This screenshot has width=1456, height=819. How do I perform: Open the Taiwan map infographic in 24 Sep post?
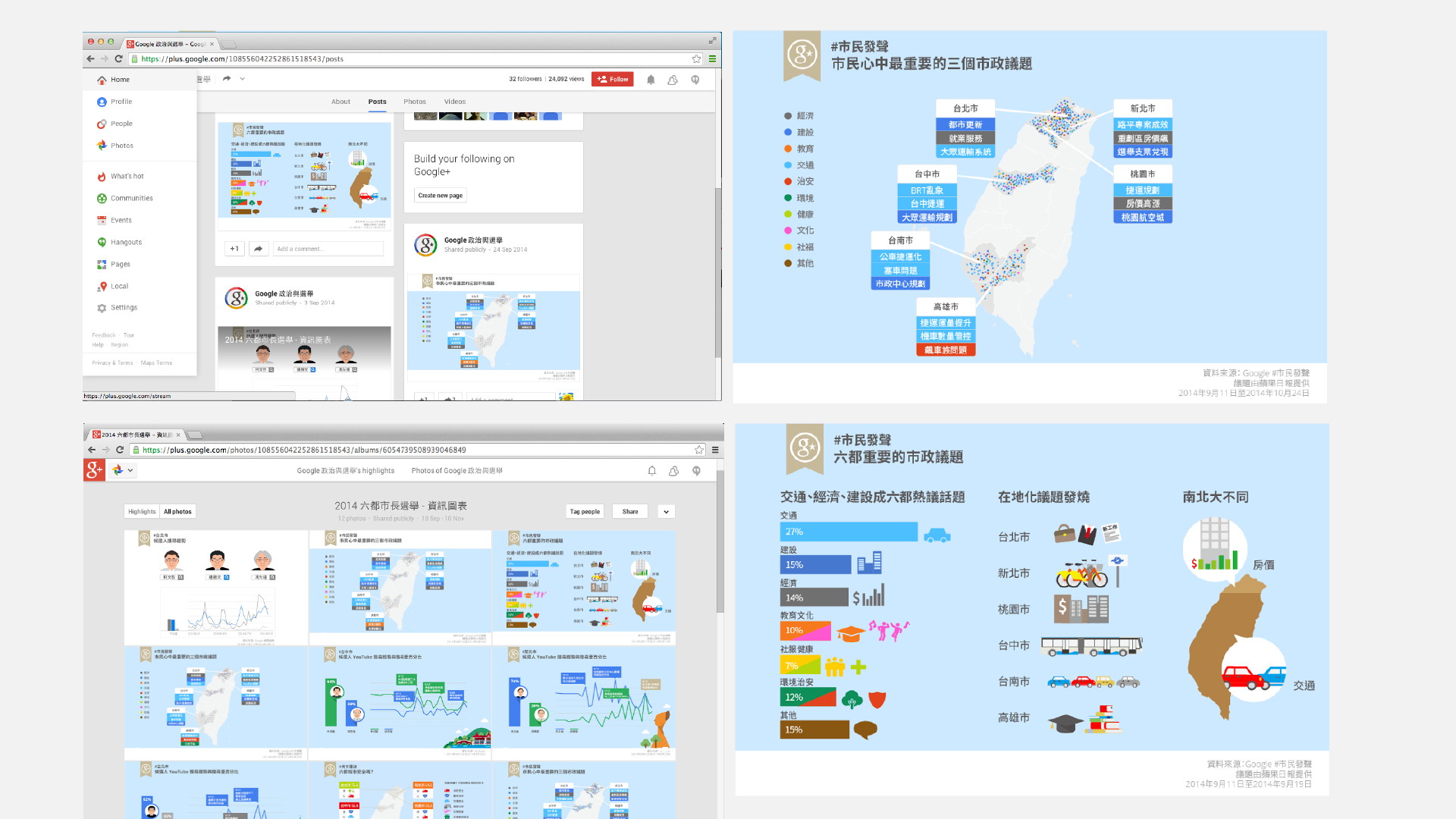coord(494,327)
